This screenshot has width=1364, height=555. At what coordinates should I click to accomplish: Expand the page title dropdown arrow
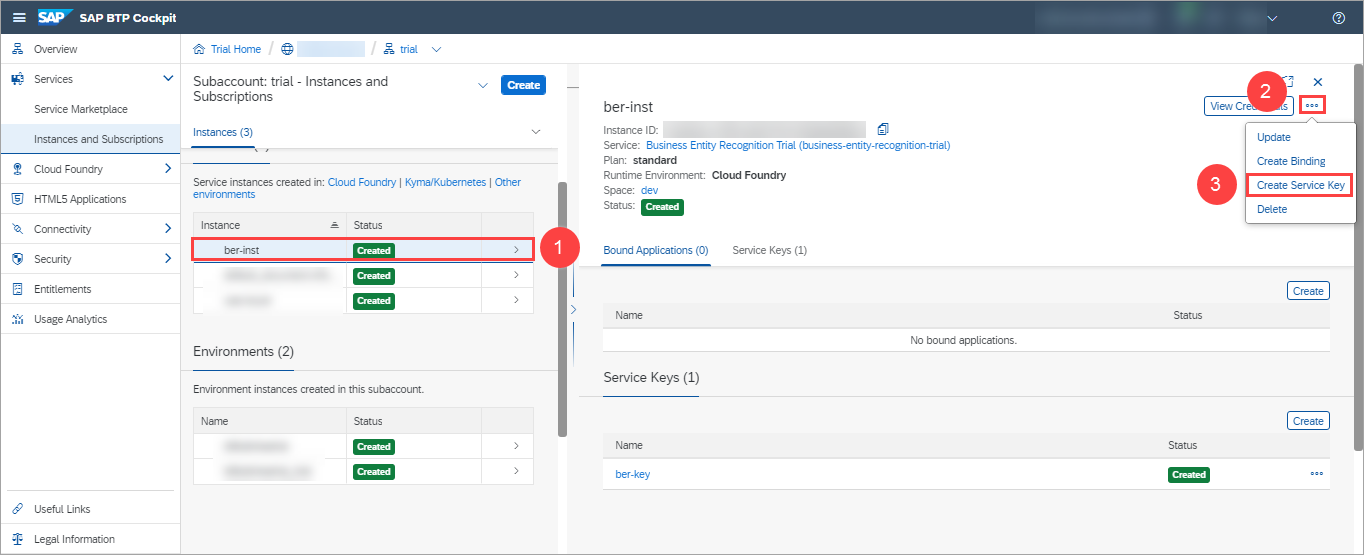click(483, 86)
